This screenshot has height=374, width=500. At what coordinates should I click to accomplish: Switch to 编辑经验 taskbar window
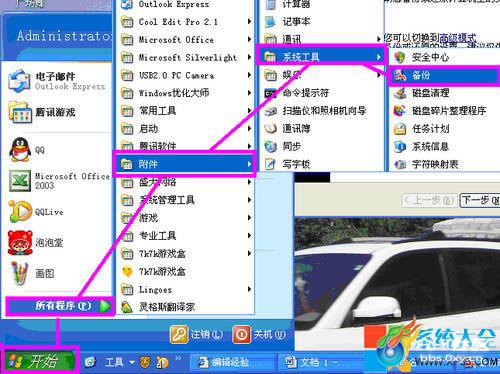point(232,362)
